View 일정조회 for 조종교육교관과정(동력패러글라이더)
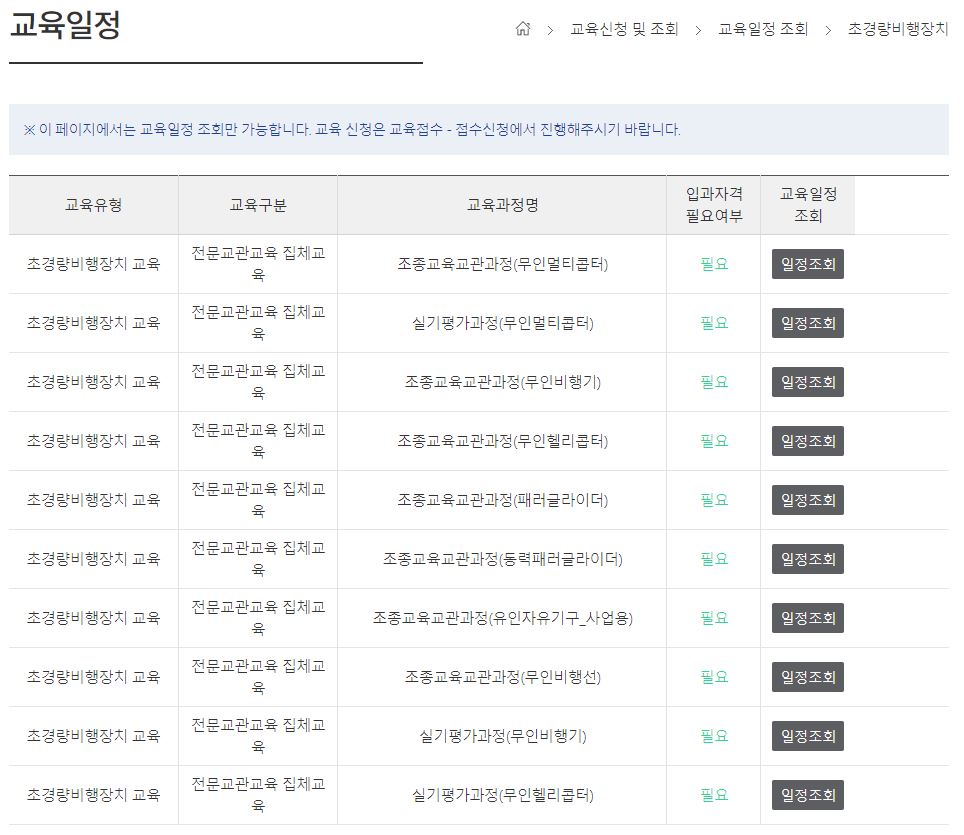The image size is (964, 835). 808,559
